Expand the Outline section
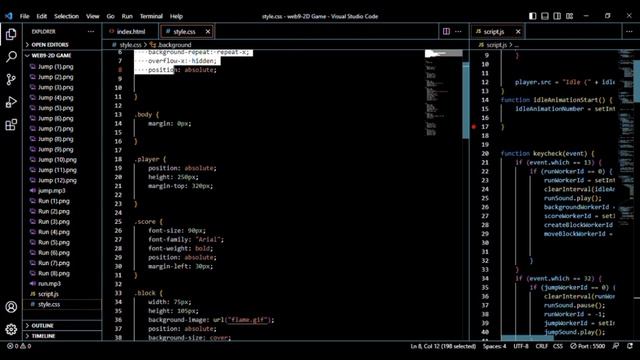640x360 pixels. (62, 326)
